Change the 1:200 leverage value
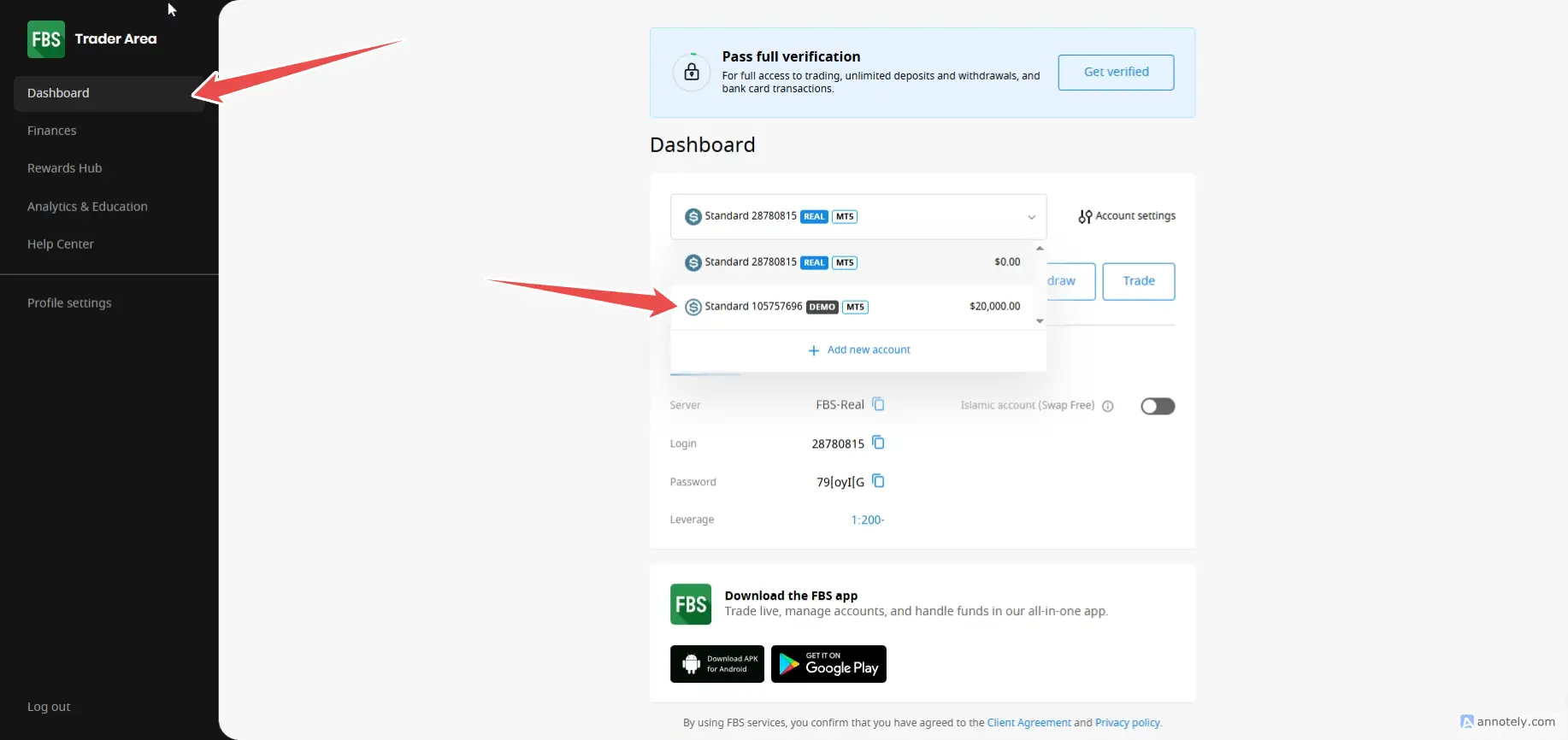The image size is (1568, 740). tap(867, 520)
